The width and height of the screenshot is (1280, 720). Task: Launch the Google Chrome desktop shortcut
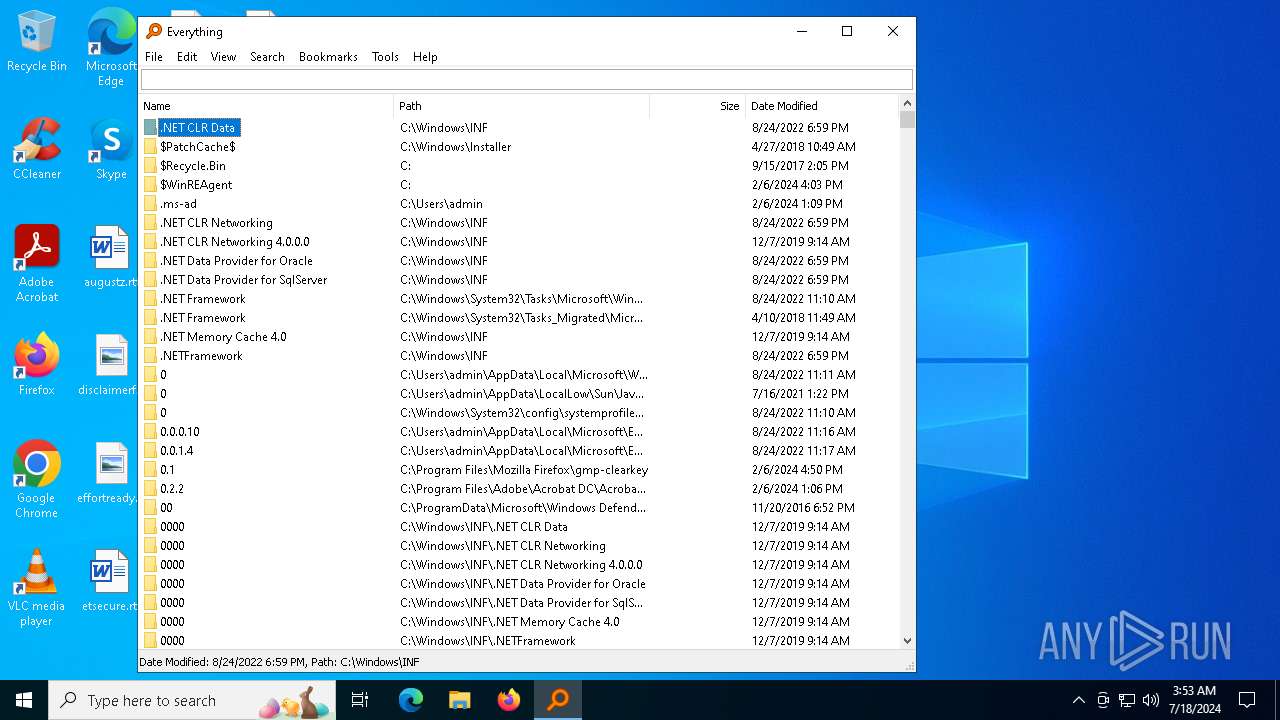click(36, 479)
